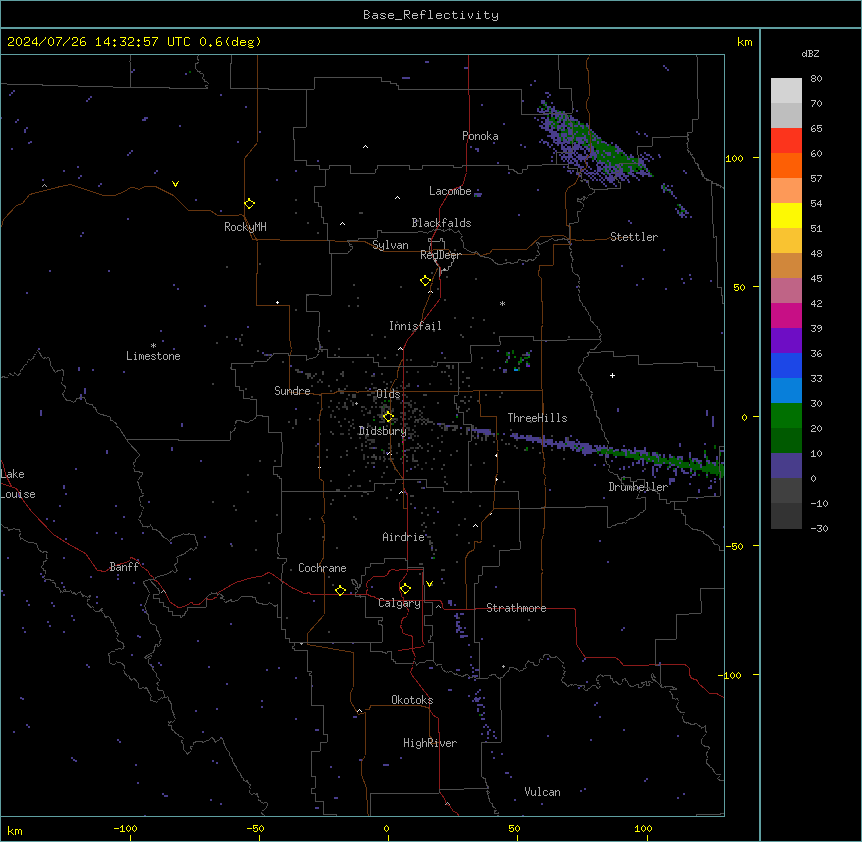862x842 pixels.
Task: Click the yellow V marker east of Calgary
Action: point(429,584)
